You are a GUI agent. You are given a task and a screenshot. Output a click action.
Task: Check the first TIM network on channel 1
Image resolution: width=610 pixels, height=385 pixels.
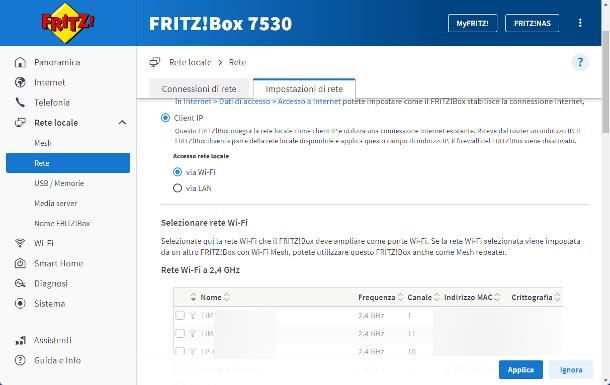180,315
